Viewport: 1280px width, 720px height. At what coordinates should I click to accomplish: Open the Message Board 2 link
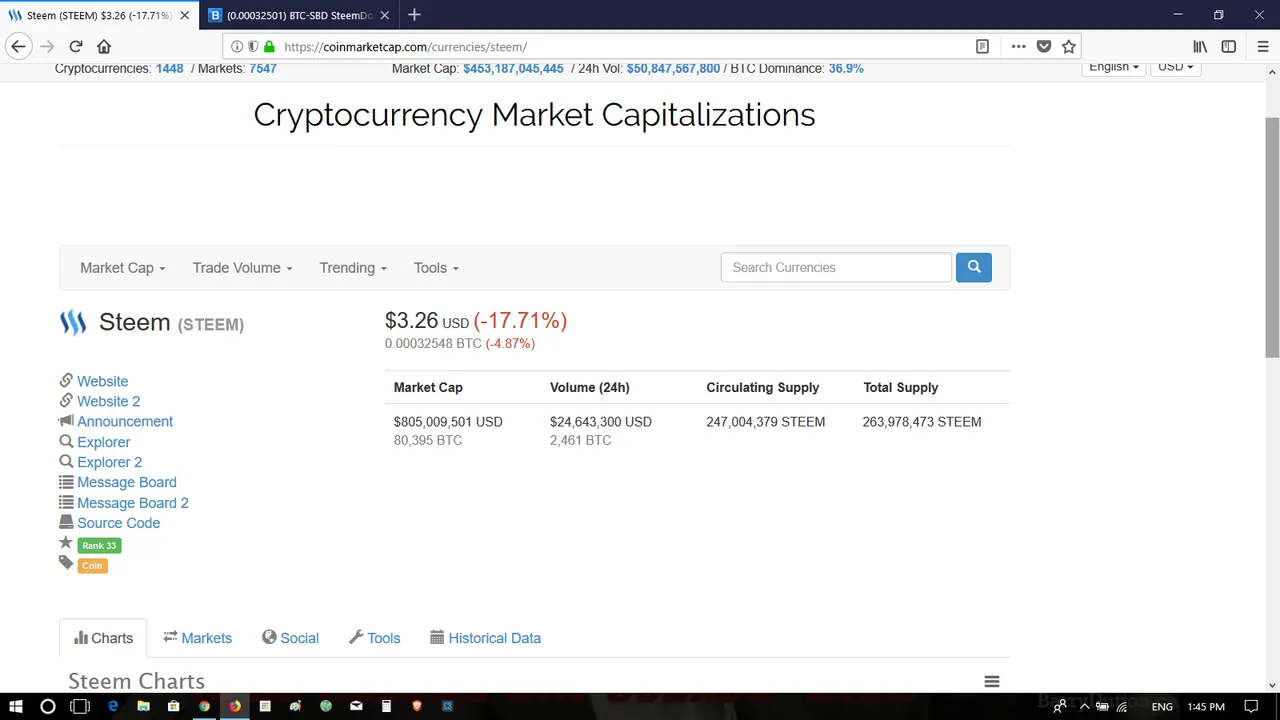click(133, 503)
